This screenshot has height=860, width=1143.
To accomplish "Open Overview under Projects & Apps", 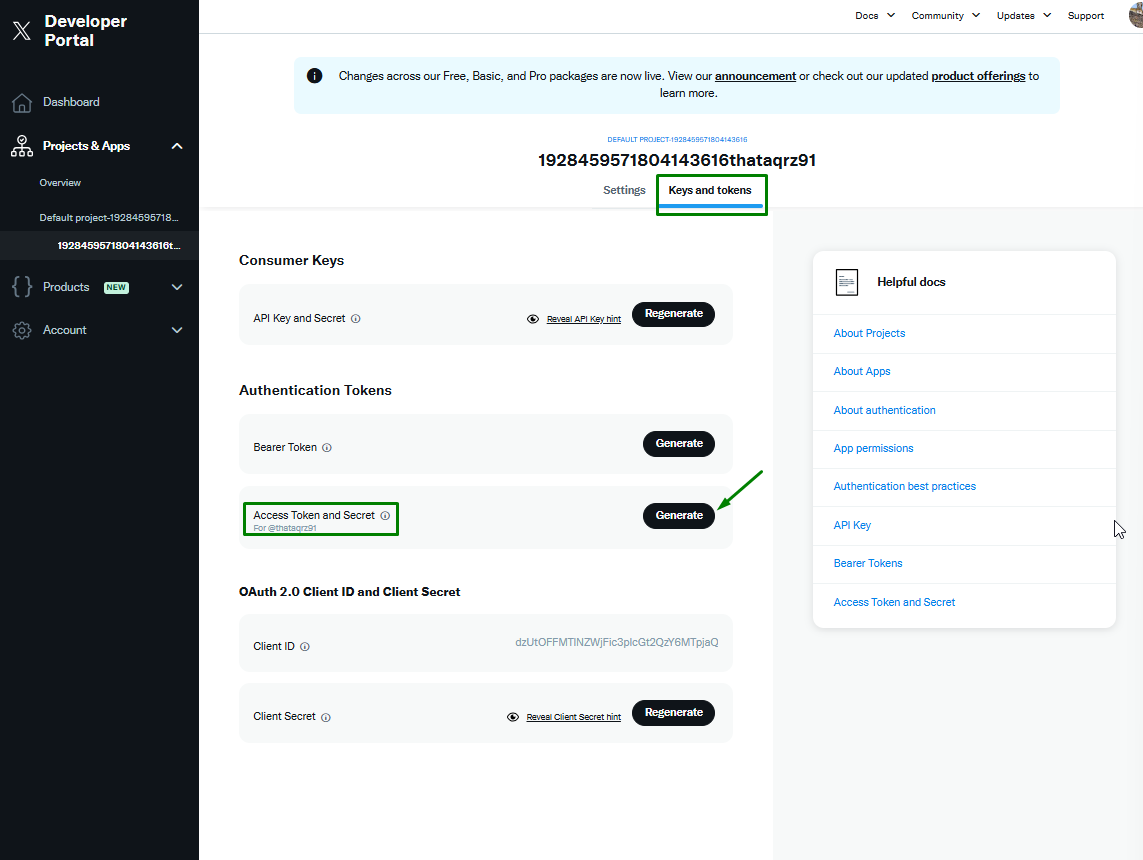I will coord(60,183).
